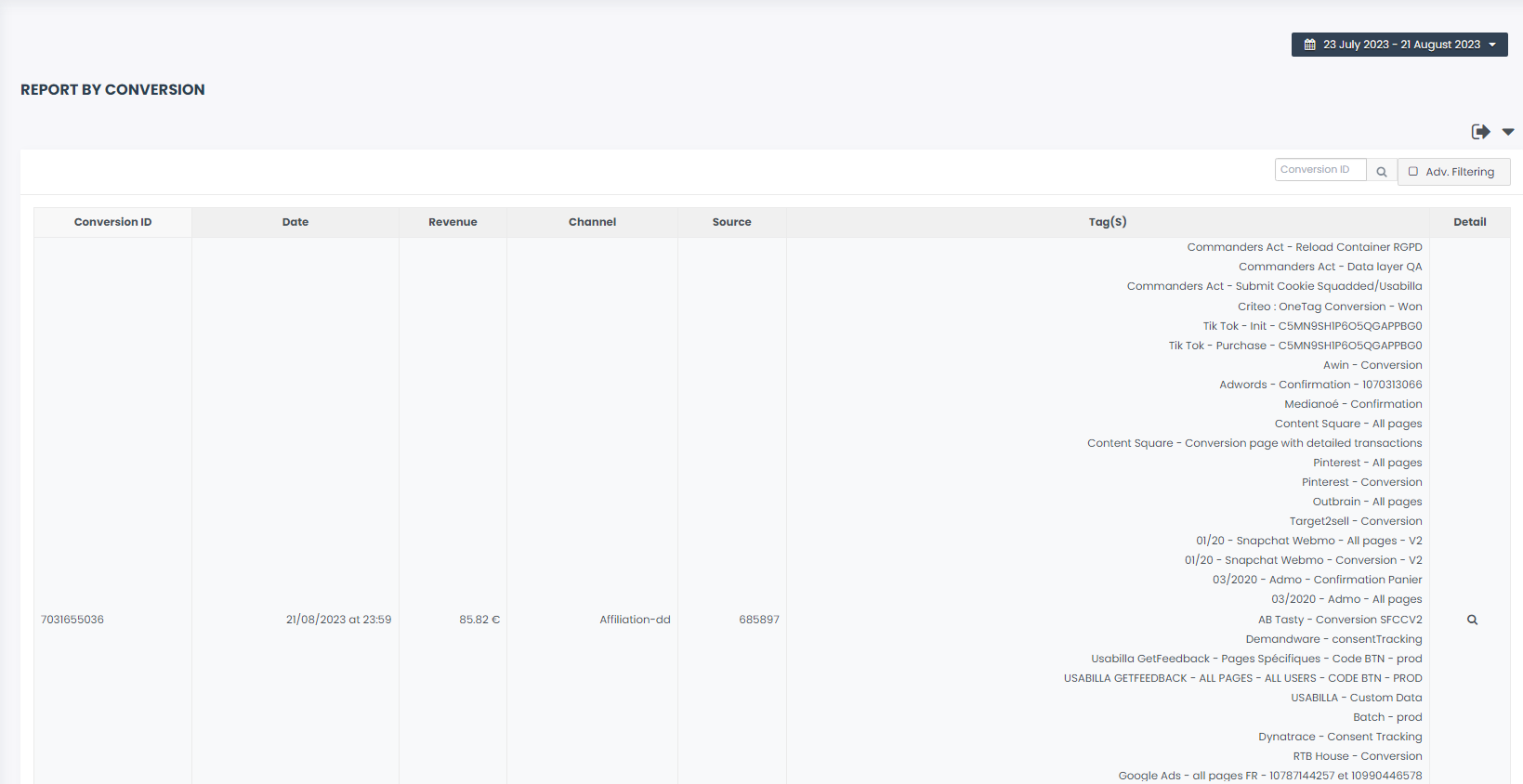The height and width of the screenshot is (784, 1523).
Task: Enable the Adv. Filtering checkbox
Action: tap(1413, 172)
